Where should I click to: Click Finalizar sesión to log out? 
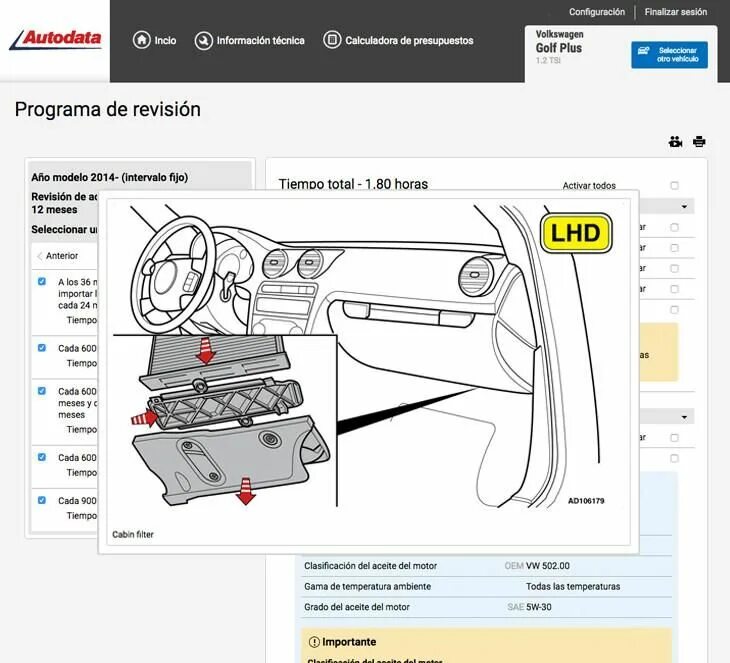point(676,12)
